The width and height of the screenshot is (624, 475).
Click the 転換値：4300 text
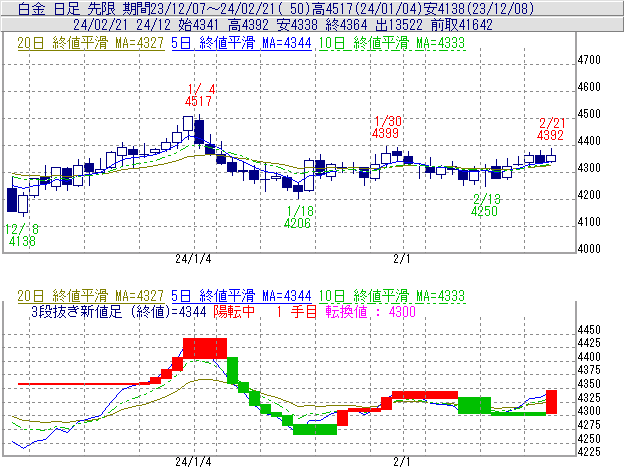[x=370, y=311]
